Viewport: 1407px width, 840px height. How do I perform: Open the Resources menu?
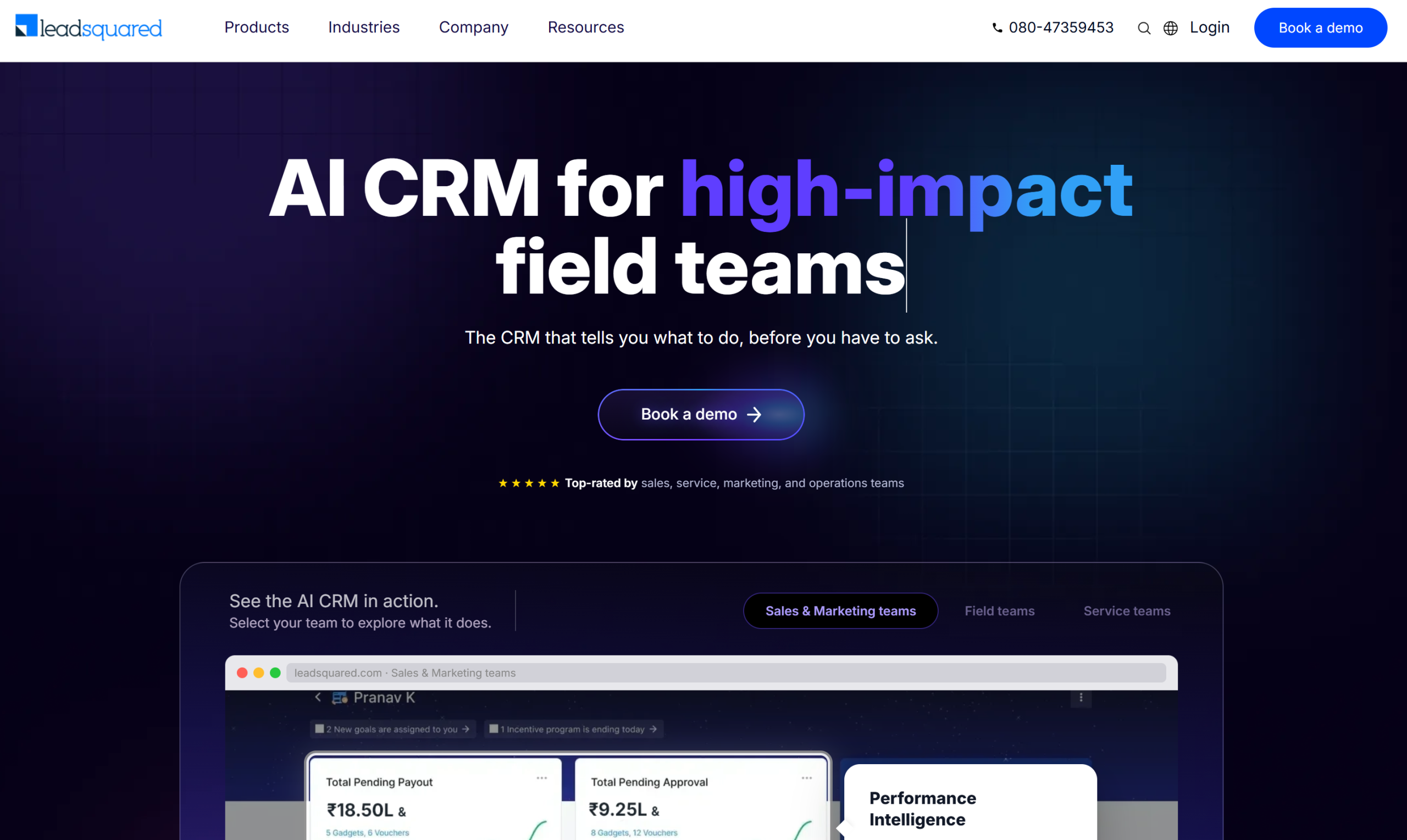(586, 27)
